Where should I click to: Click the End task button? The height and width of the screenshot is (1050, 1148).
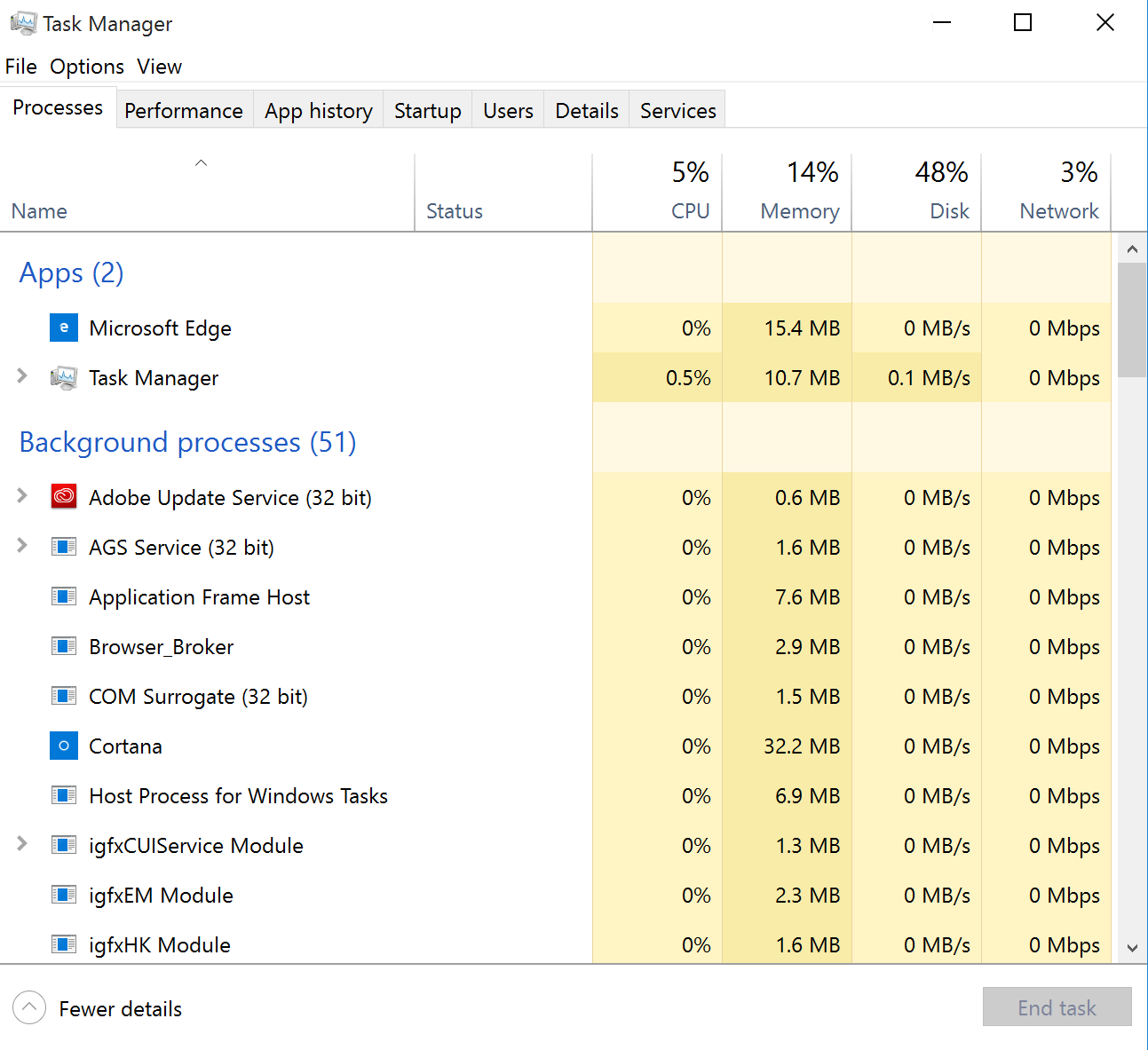1057,1007
